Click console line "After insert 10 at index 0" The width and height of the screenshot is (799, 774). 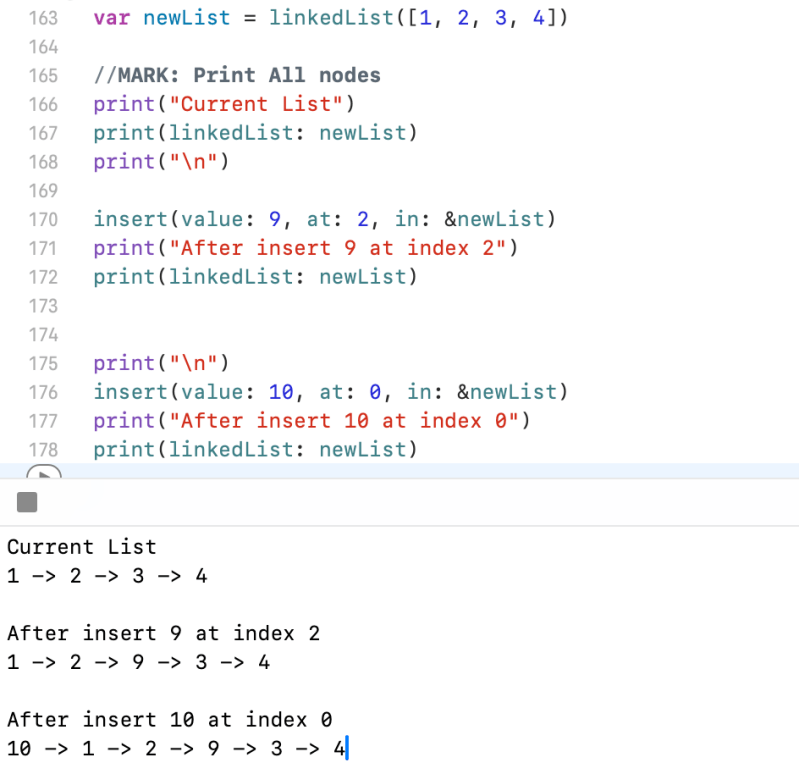(169, 719)
